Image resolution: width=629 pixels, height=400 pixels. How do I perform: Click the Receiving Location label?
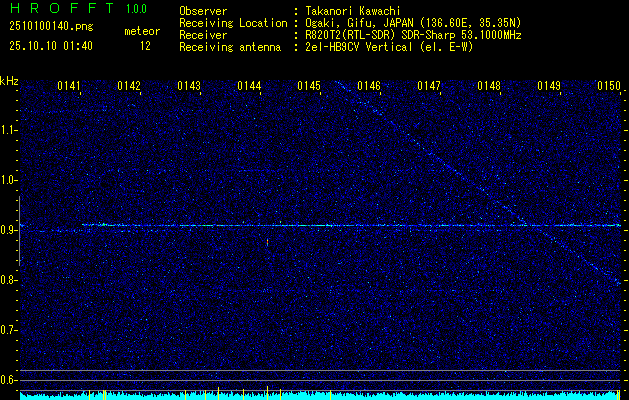click(x=233, y=23)
